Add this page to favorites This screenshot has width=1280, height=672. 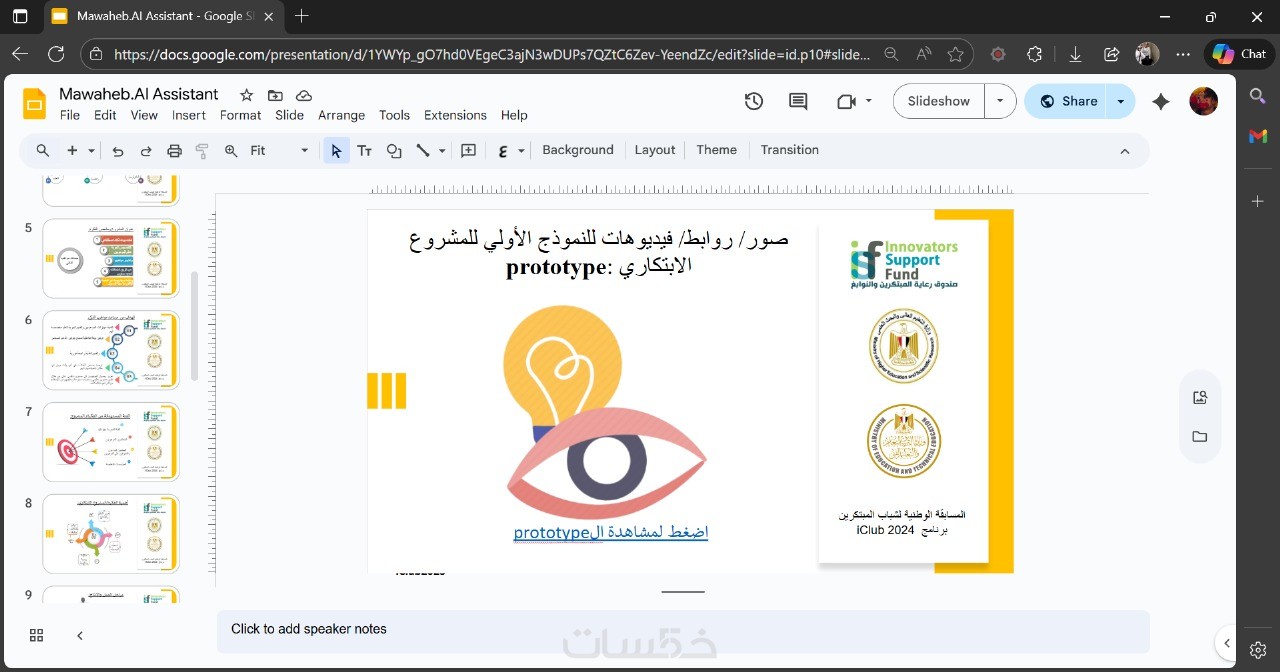[956, 55]
